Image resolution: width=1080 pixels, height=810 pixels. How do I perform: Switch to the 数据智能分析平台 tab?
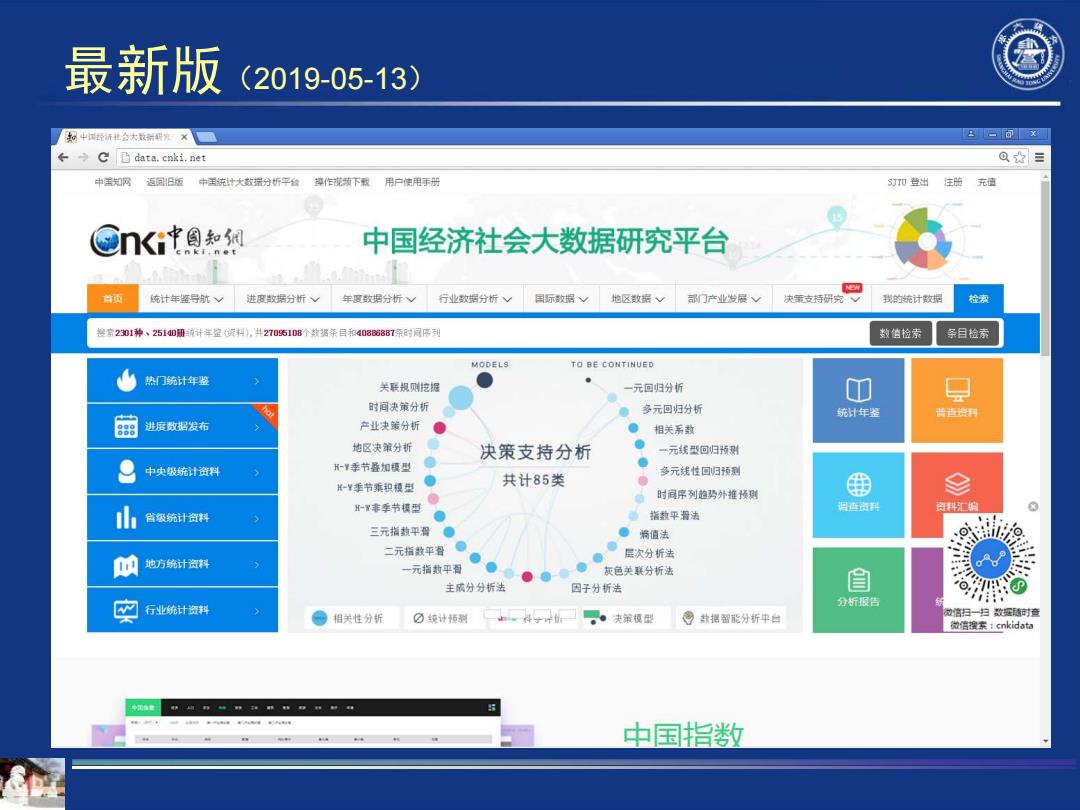(731, 618)
